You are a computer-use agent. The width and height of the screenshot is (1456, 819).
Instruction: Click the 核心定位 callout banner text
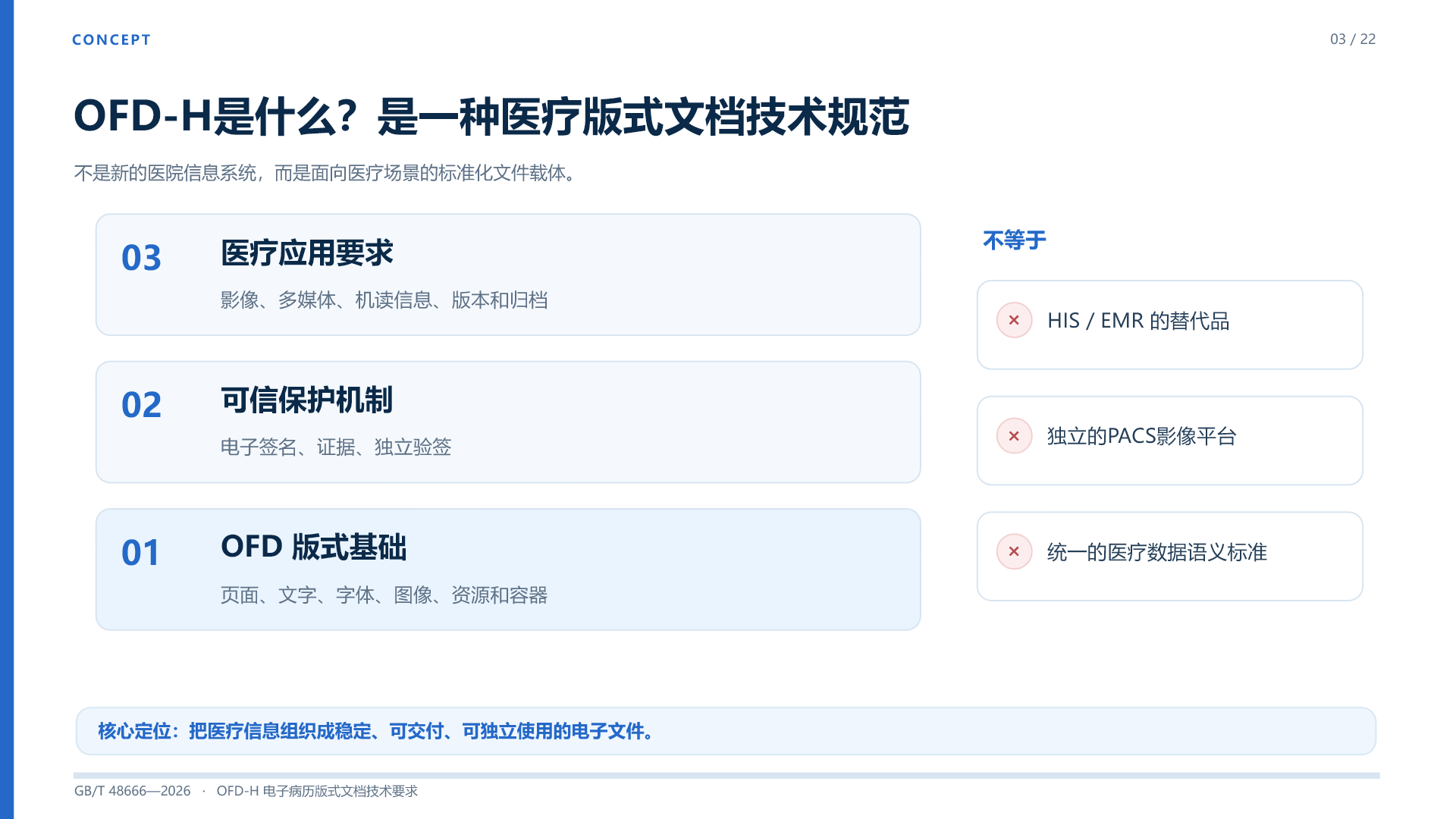click(377, 732)
